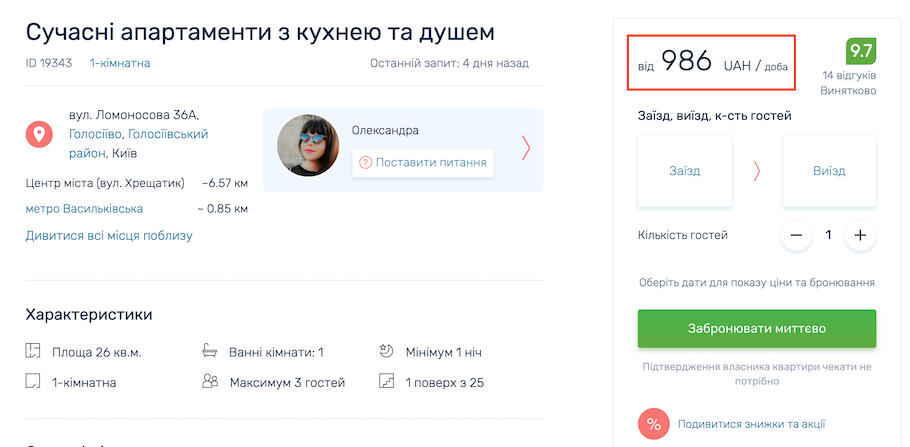Image resolution: width=910 pixels, height=447 pixels.
Task: Click the green 9.7 rating badge
Action: pos(861,51)
